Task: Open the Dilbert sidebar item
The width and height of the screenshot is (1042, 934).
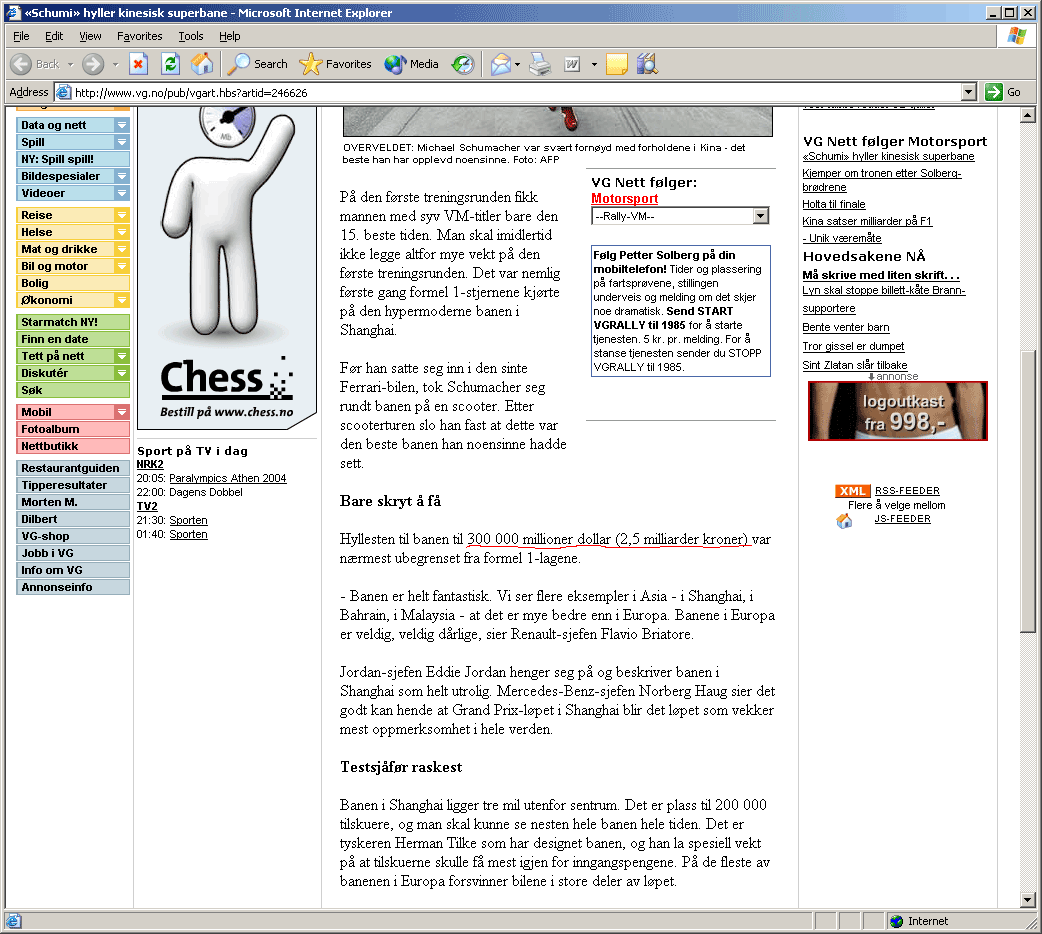Action: [x=72, y=519]
